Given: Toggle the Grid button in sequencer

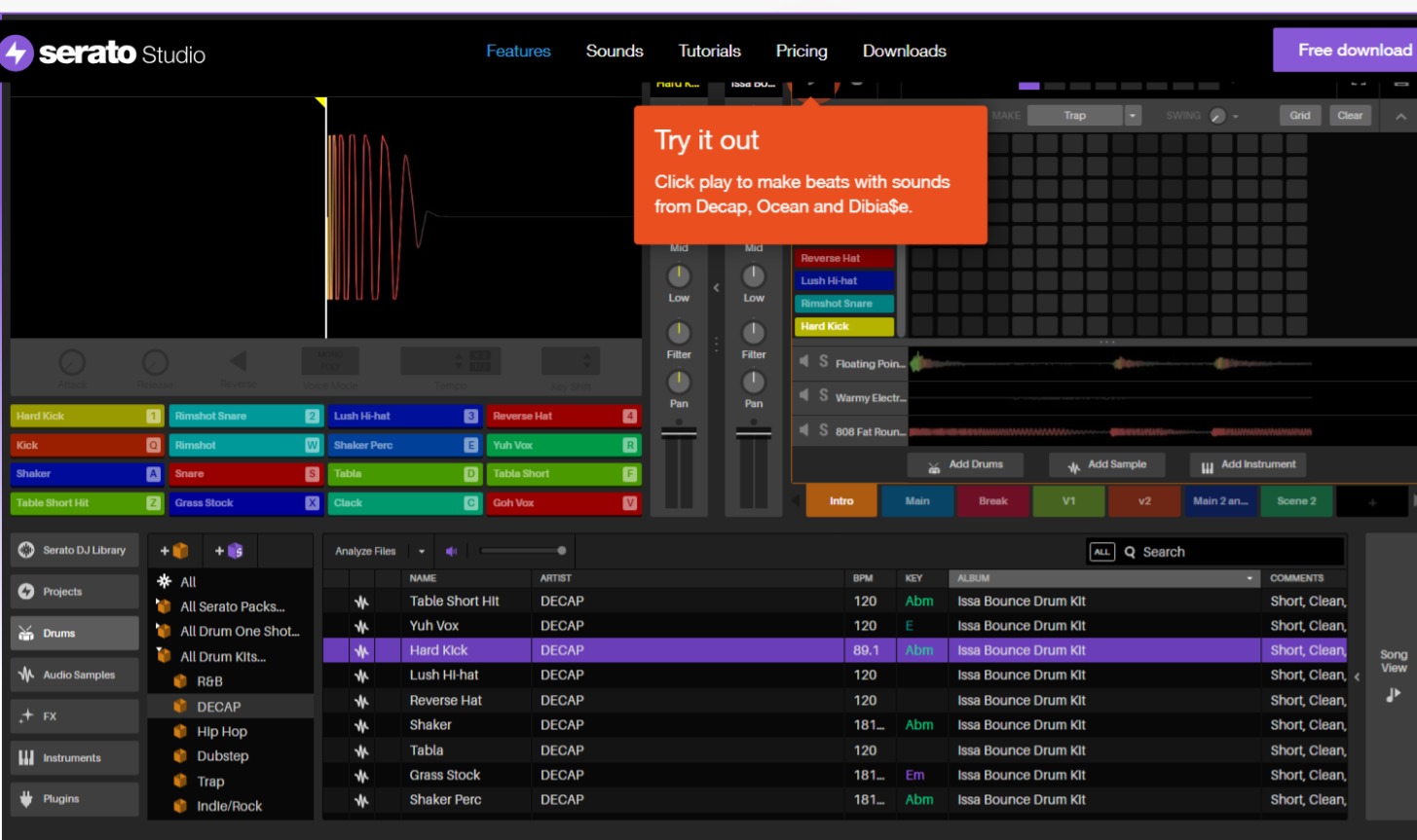Looking at the screenshot, I should [x=1300, y=115].
